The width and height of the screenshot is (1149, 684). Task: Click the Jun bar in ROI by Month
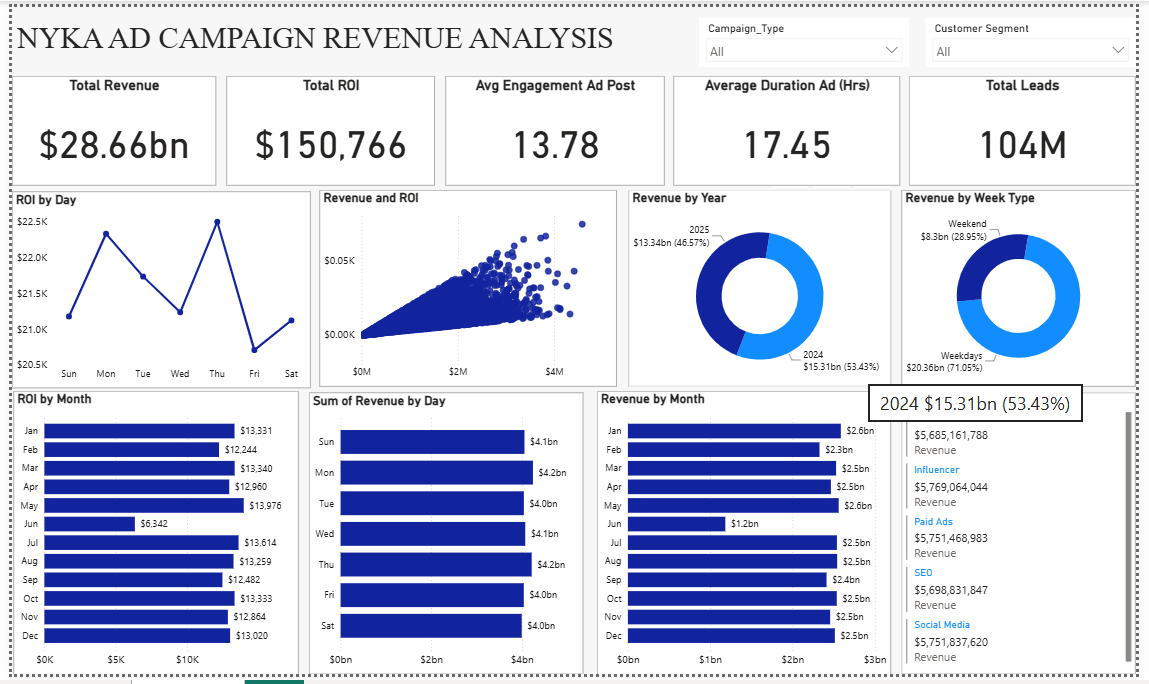[90, 523]
